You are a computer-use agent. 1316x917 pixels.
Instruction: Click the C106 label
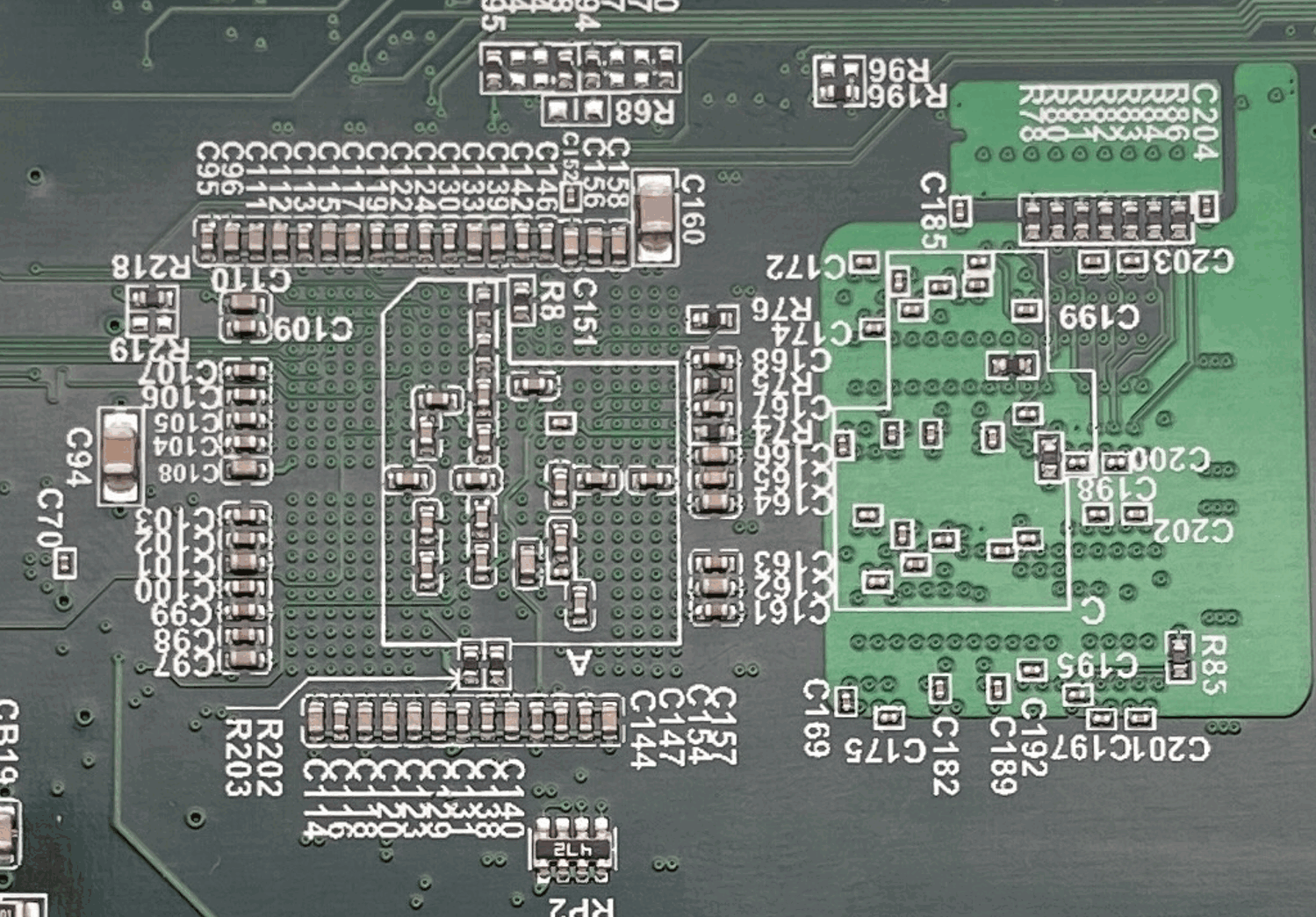[x=183, y=397]
